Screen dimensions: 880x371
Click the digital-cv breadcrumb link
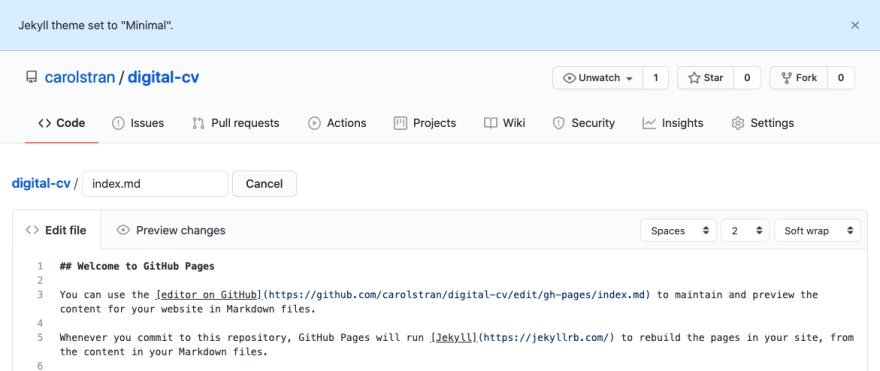click(x=41, y=184)
